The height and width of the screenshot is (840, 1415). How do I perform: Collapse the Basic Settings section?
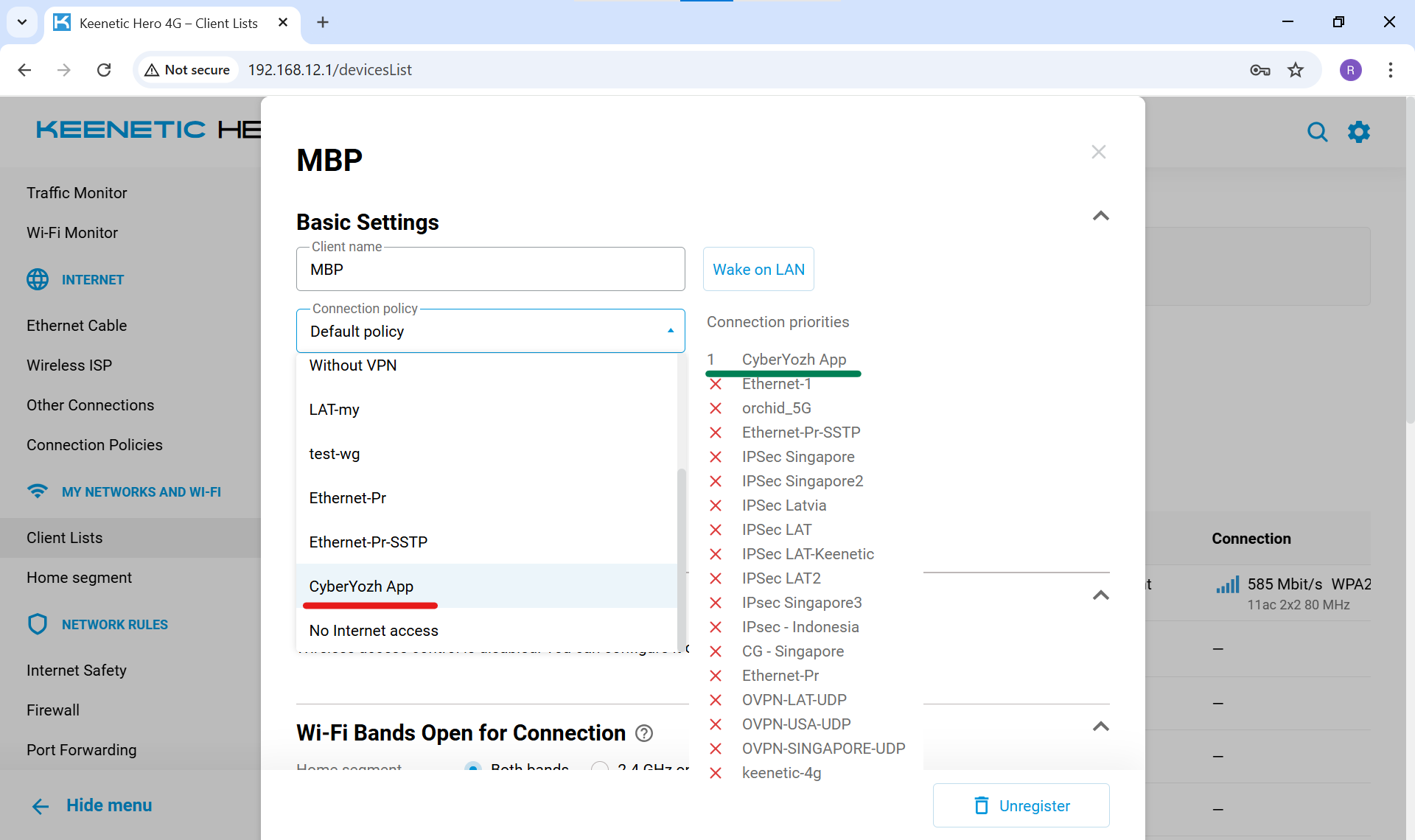point(1100,216)
